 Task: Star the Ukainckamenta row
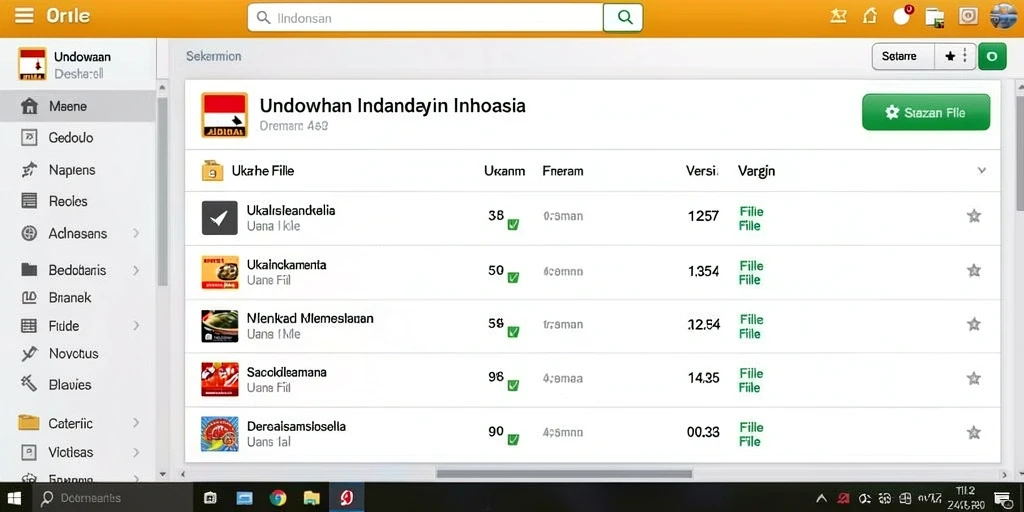tap(974, 270)
